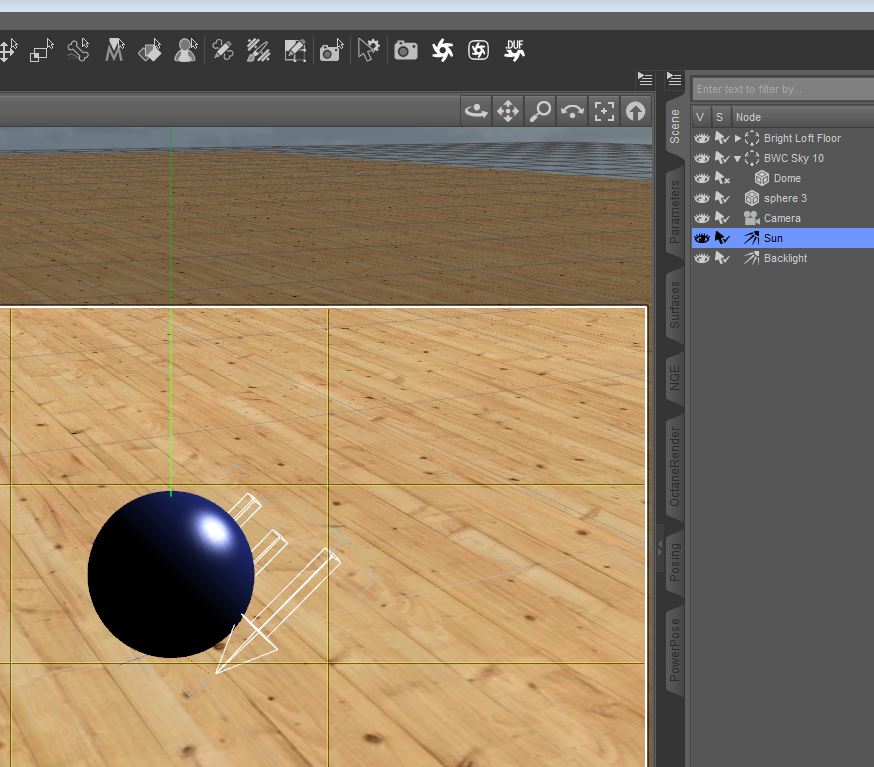Click the viewport Frame selection control
Screen dimensions: 874x767
click(x=604, y=111)
